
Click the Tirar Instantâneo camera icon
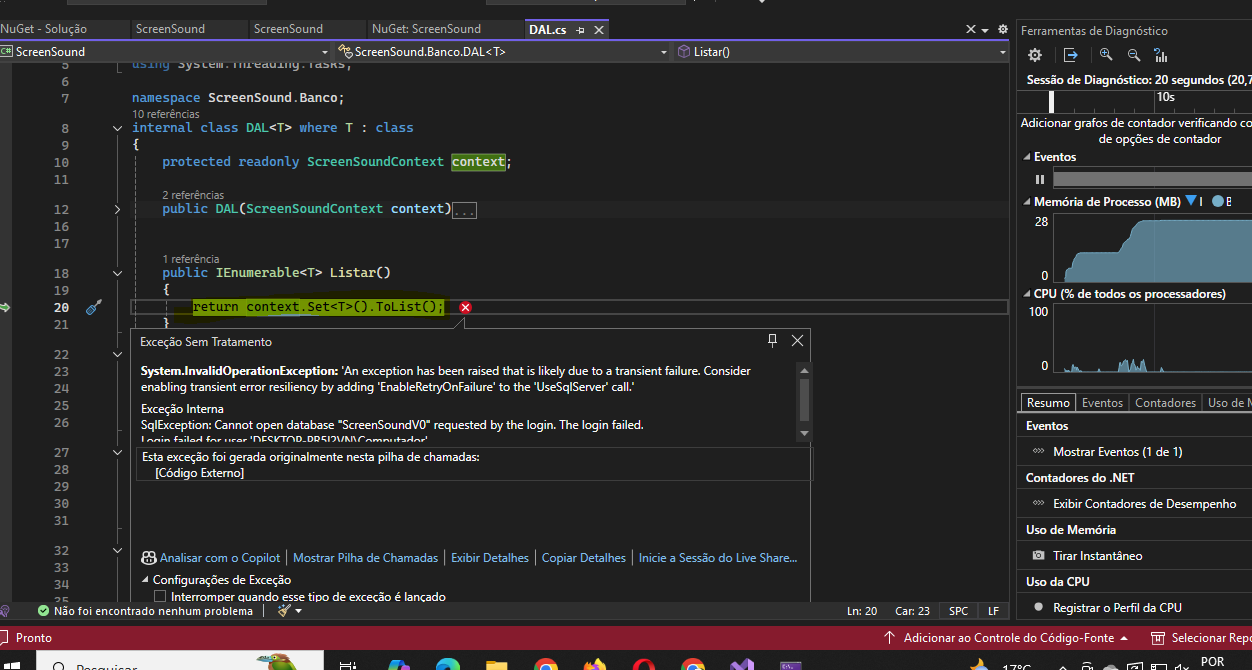click(1038, 555)
